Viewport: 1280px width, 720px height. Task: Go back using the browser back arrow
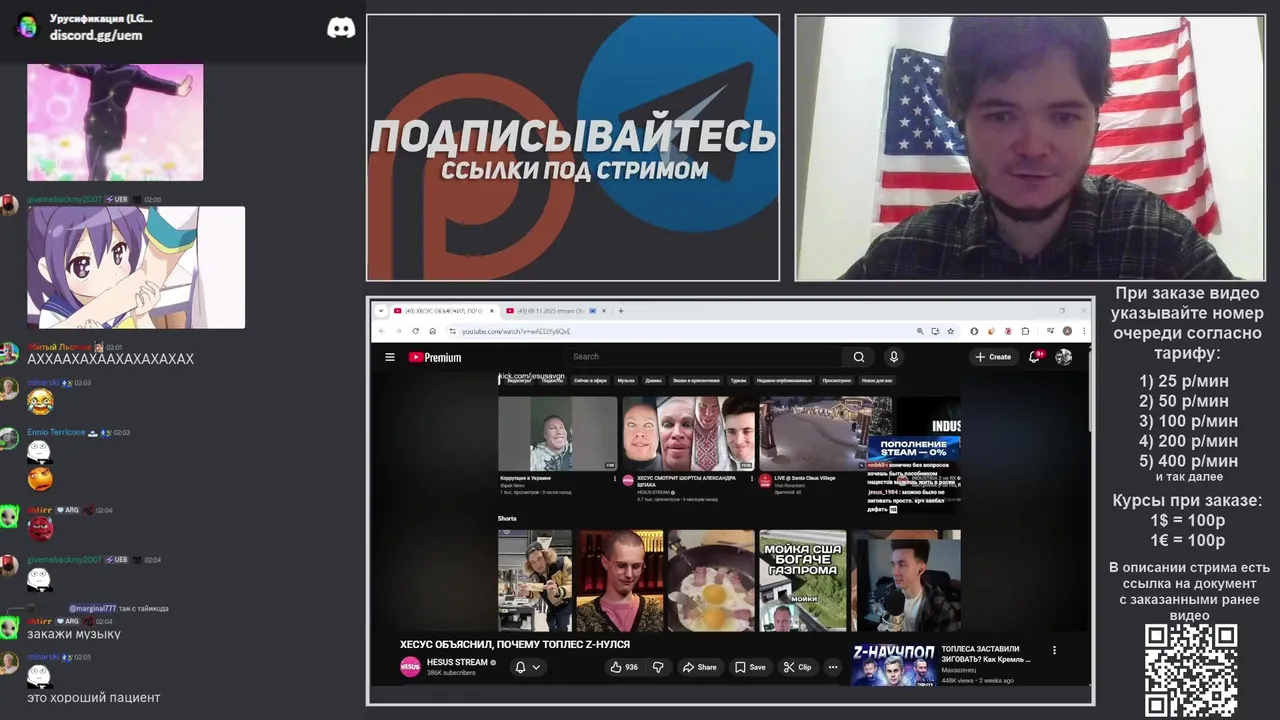[x=382, y=331]
